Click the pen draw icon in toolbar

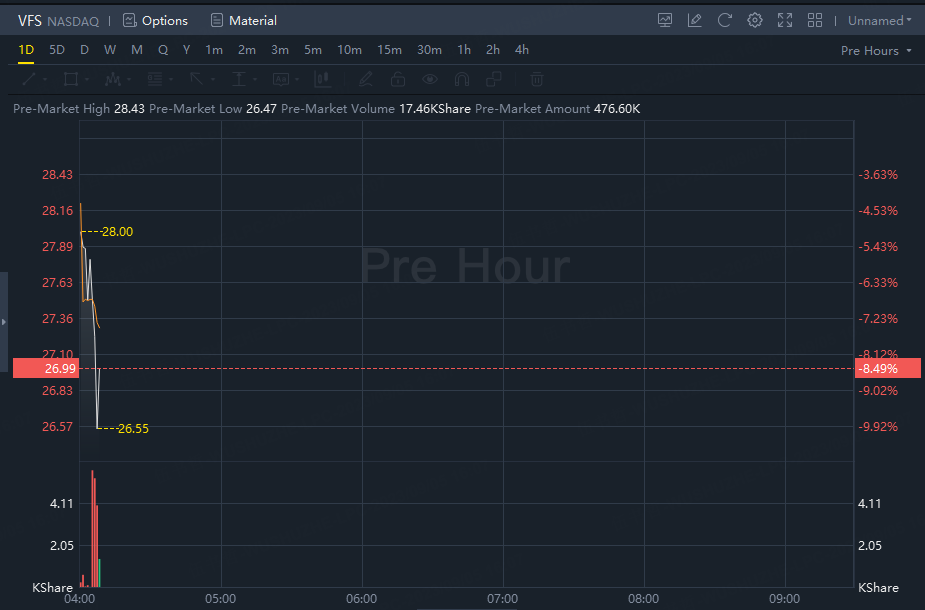click(366, 79)
